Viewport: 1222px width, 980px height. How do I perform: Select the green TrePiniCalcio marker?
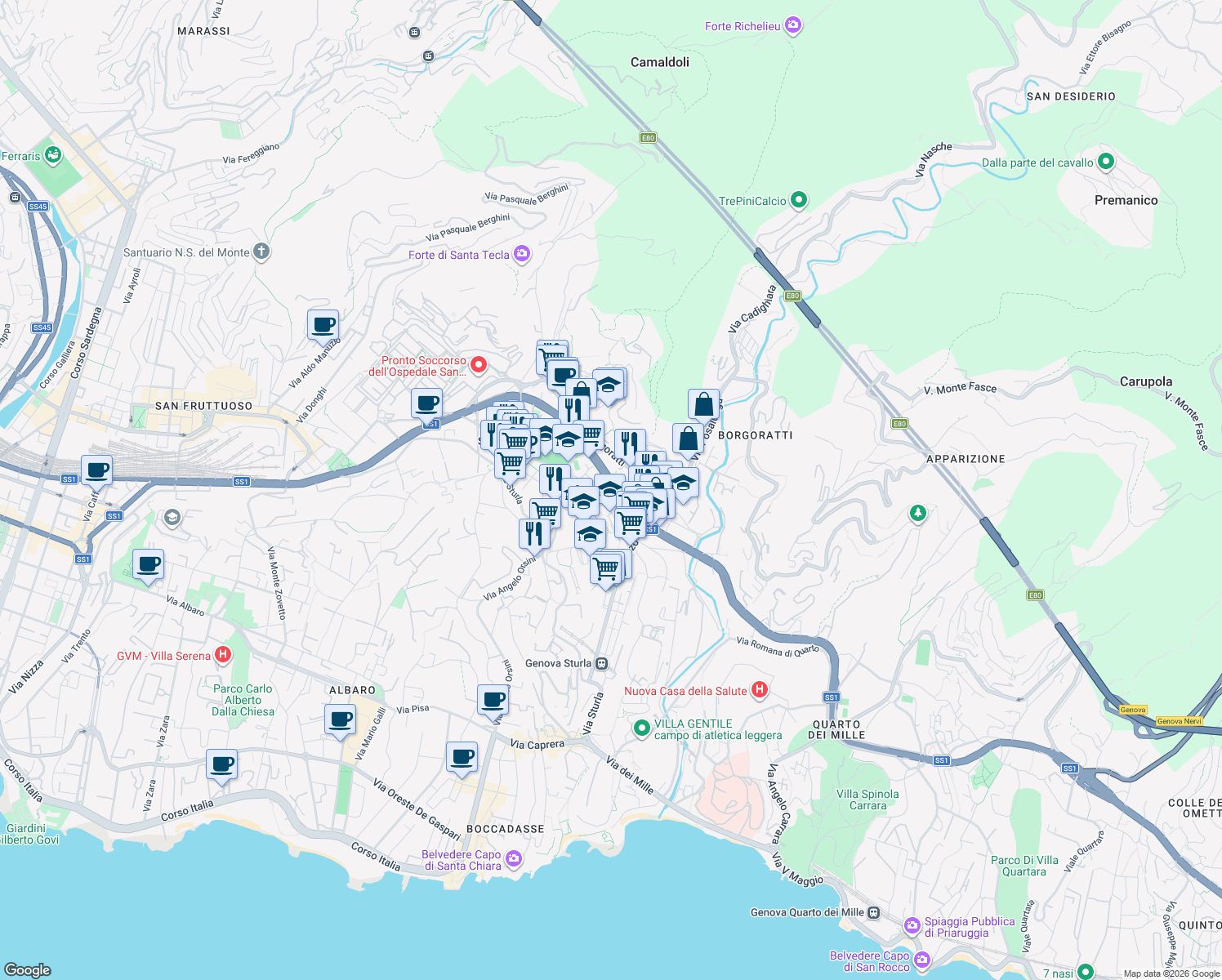click(x=798, y=199)
